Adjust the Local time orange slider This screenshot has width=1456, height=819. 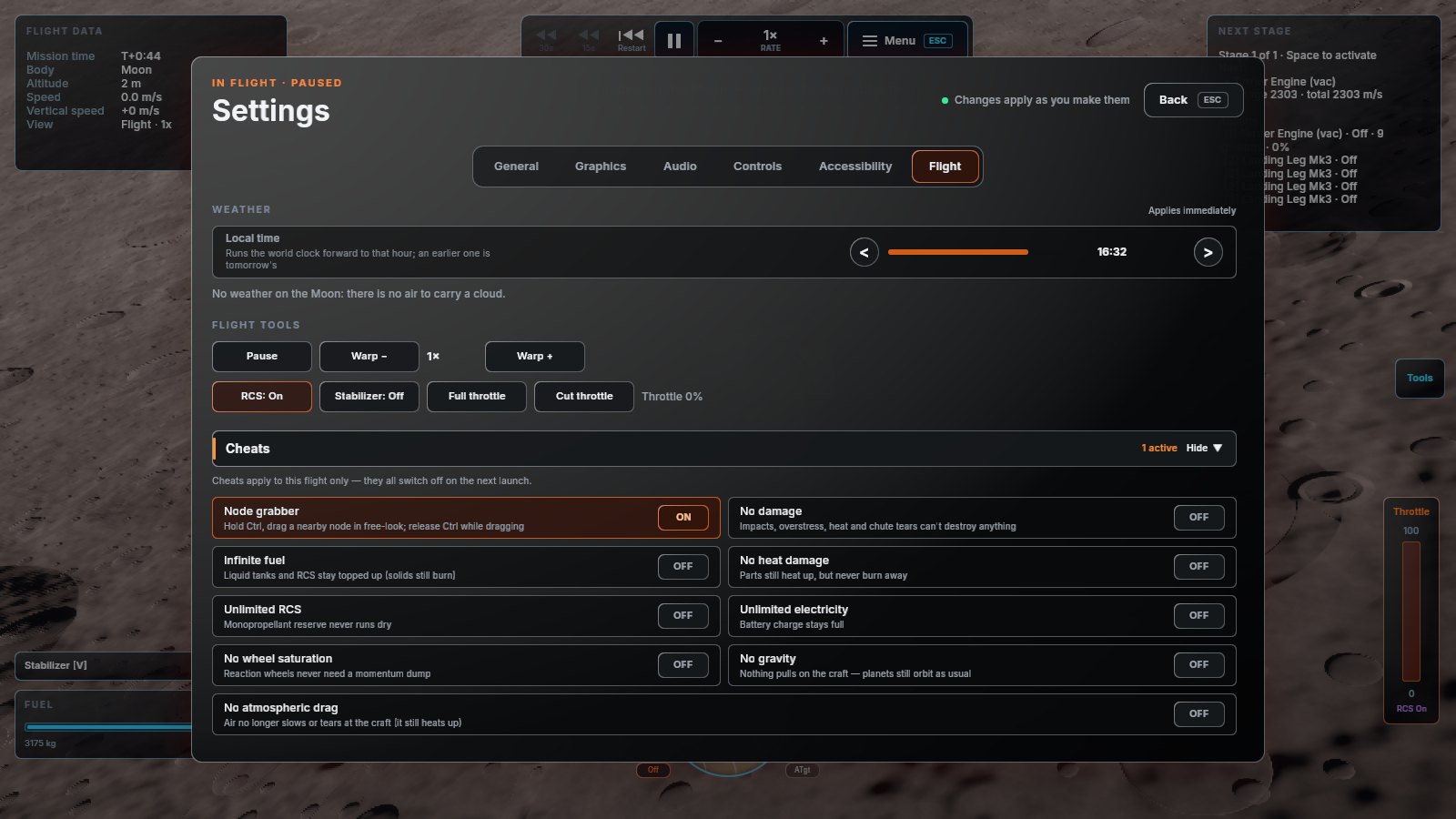(x=958, y=252)
